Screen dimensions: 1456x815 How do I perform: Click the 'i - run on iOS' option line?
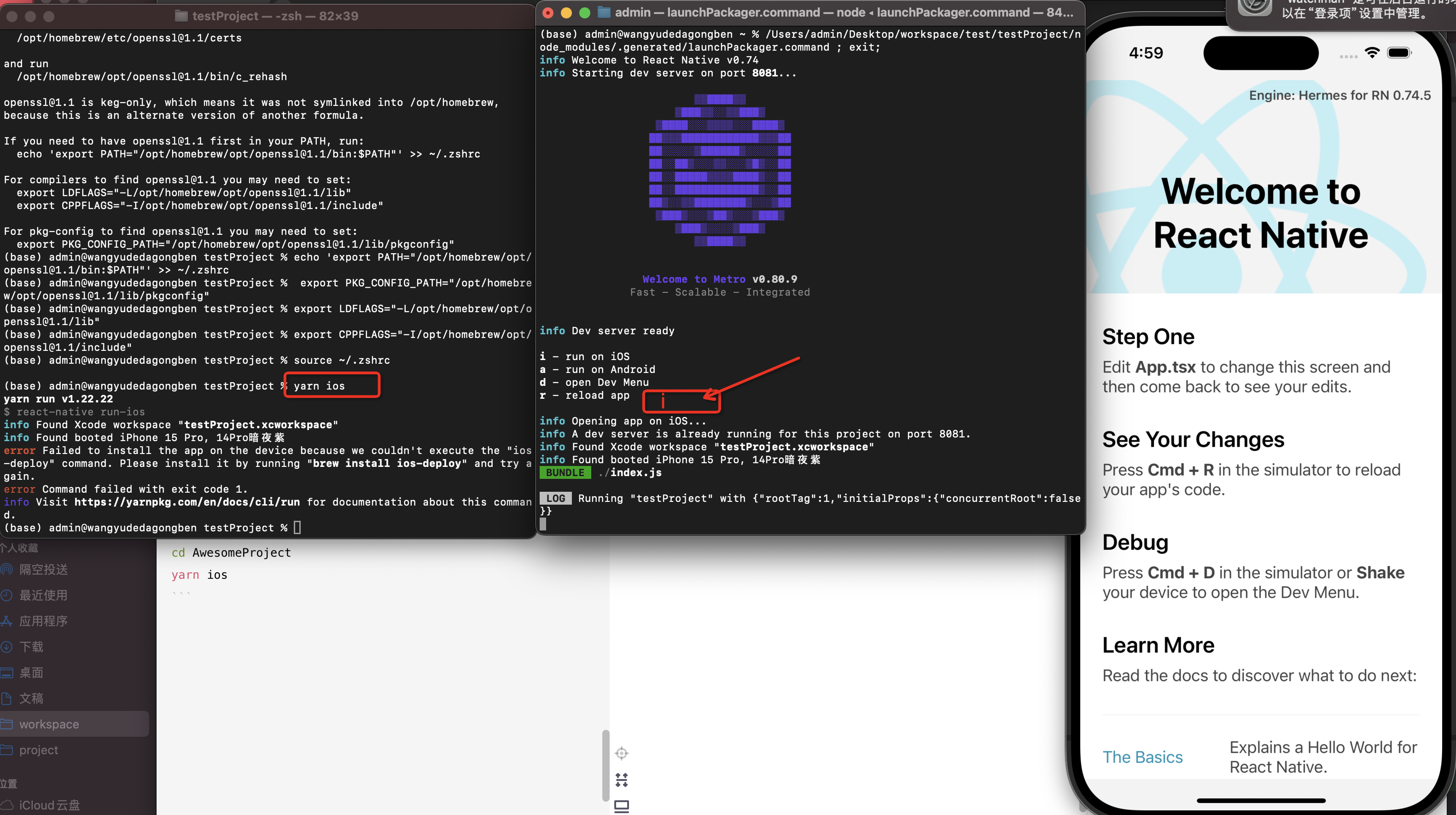584,356
